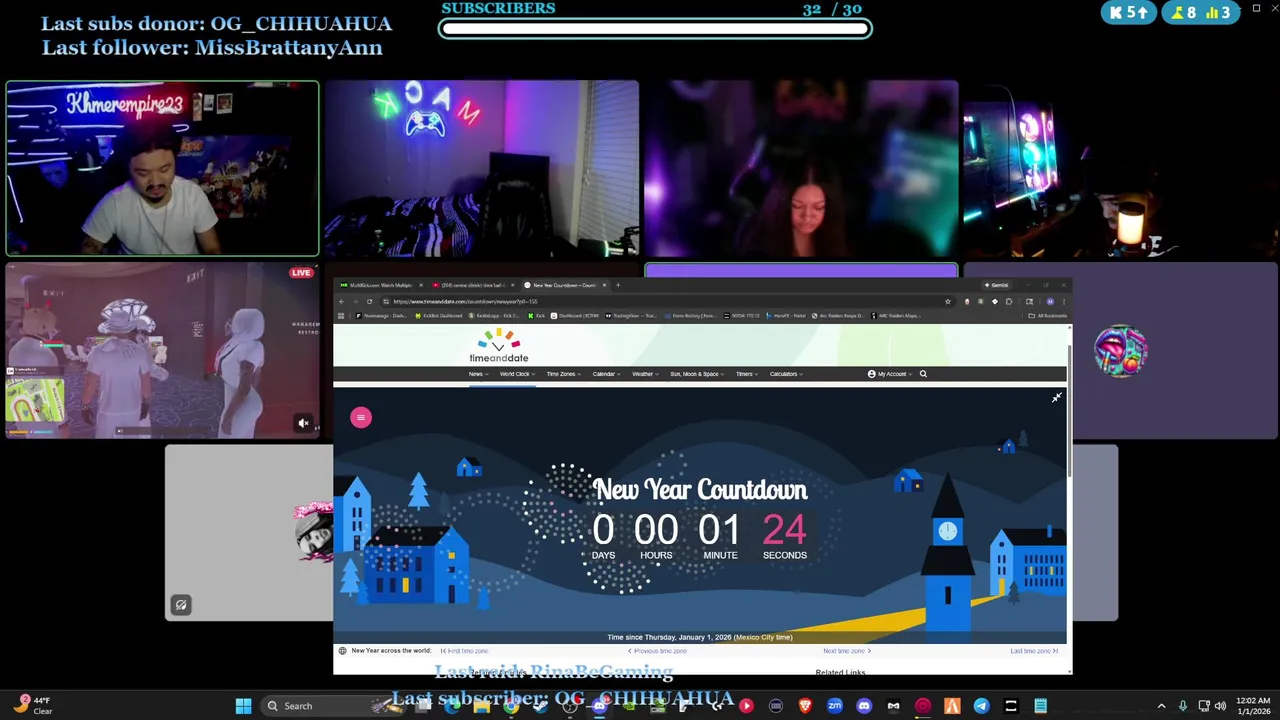Screen dimensions: 1280x720
Task: Expand the Calculators menu
Action: coord(786,374)
